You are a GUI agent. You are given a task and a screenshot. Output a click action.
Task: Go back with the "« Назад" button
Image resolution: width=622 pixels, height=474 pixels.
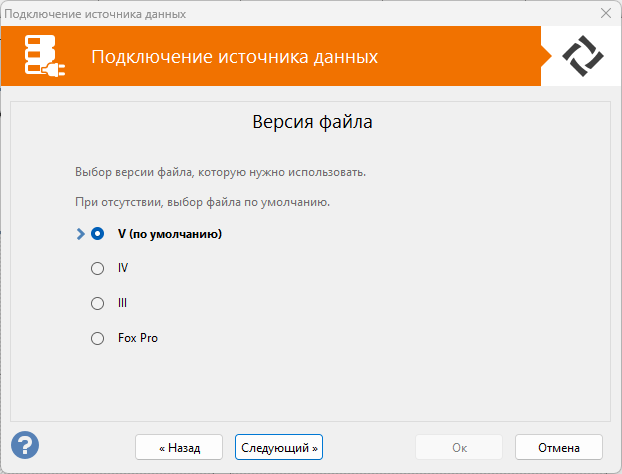pos(180,446)
